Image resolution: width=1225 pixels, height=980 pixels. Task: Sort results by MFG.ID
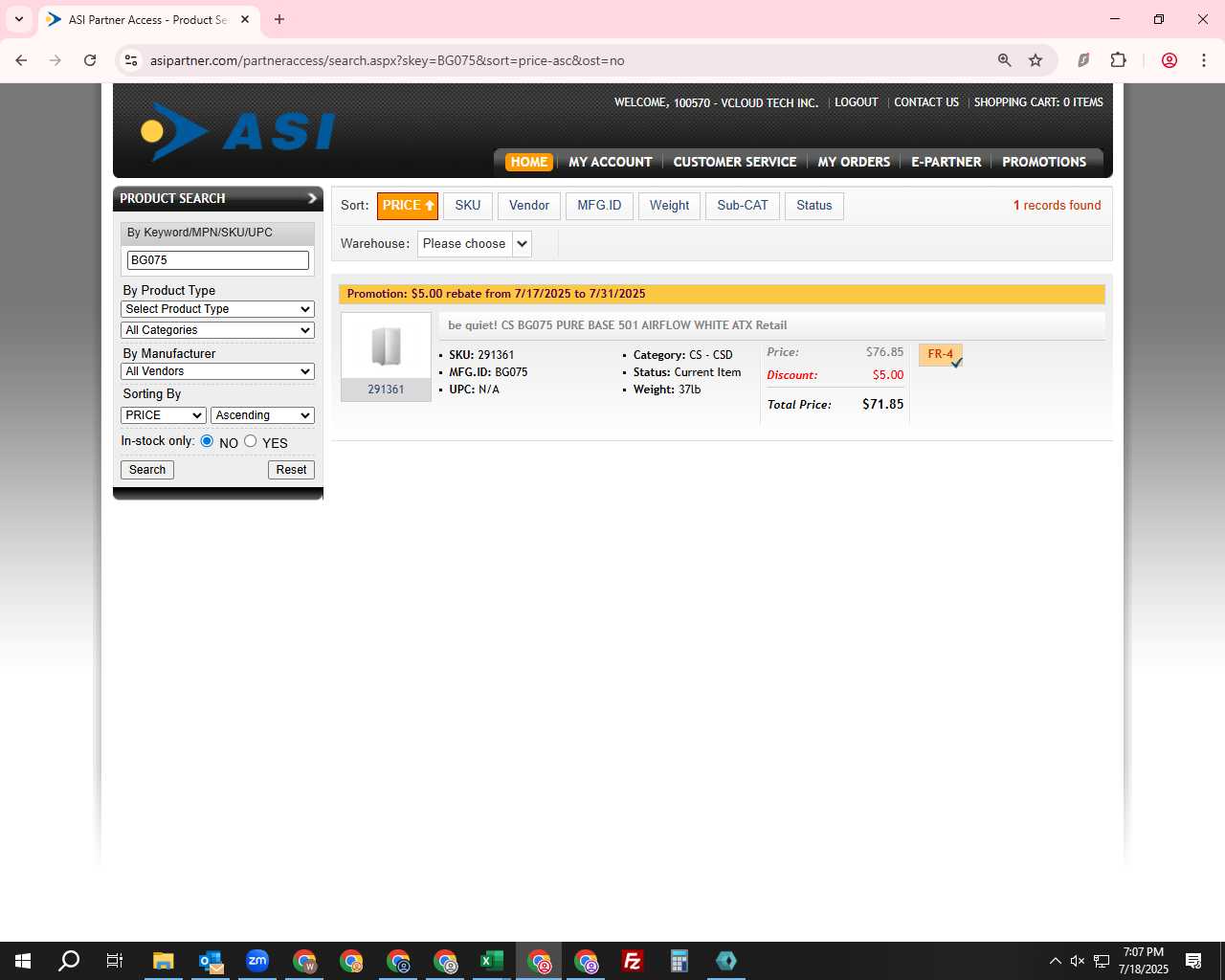599,206
